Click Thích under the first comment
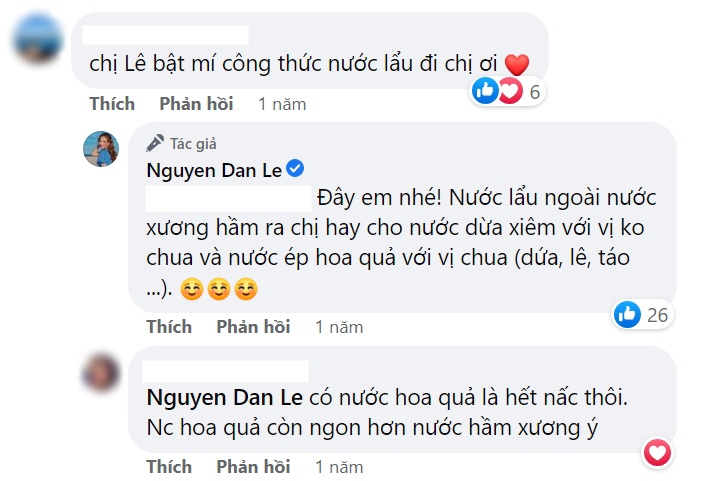727x481 pixels. pyautogui.click(x=112, y=104)
